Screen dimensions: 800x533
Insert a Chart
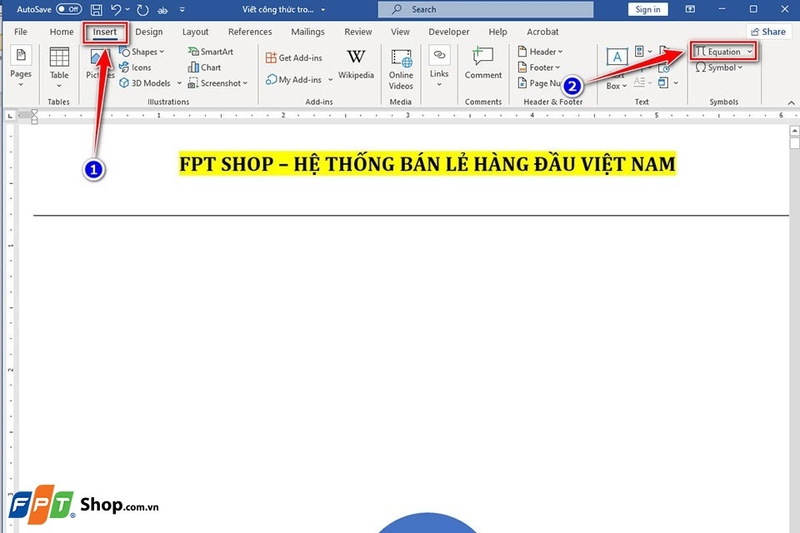pyautogui.click(x=205, y=67)
